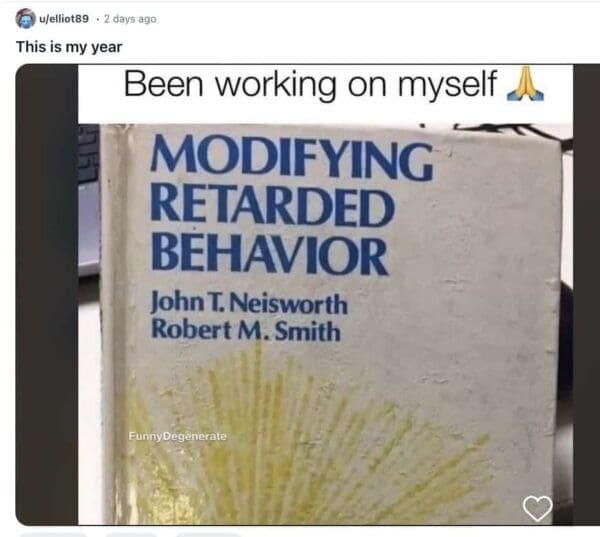Click the word BEHAVIOR on the book cover

(270, 254)
